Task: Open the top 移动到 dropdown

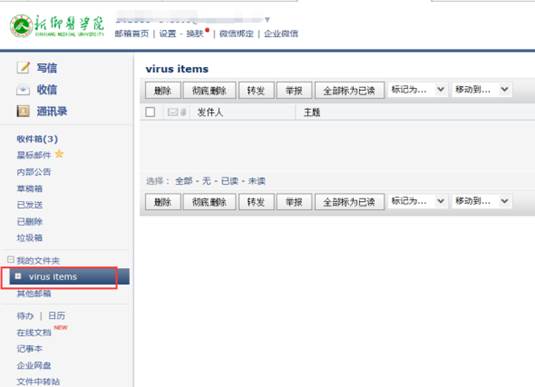Action: pyautogui.click(x=481, y=90)
